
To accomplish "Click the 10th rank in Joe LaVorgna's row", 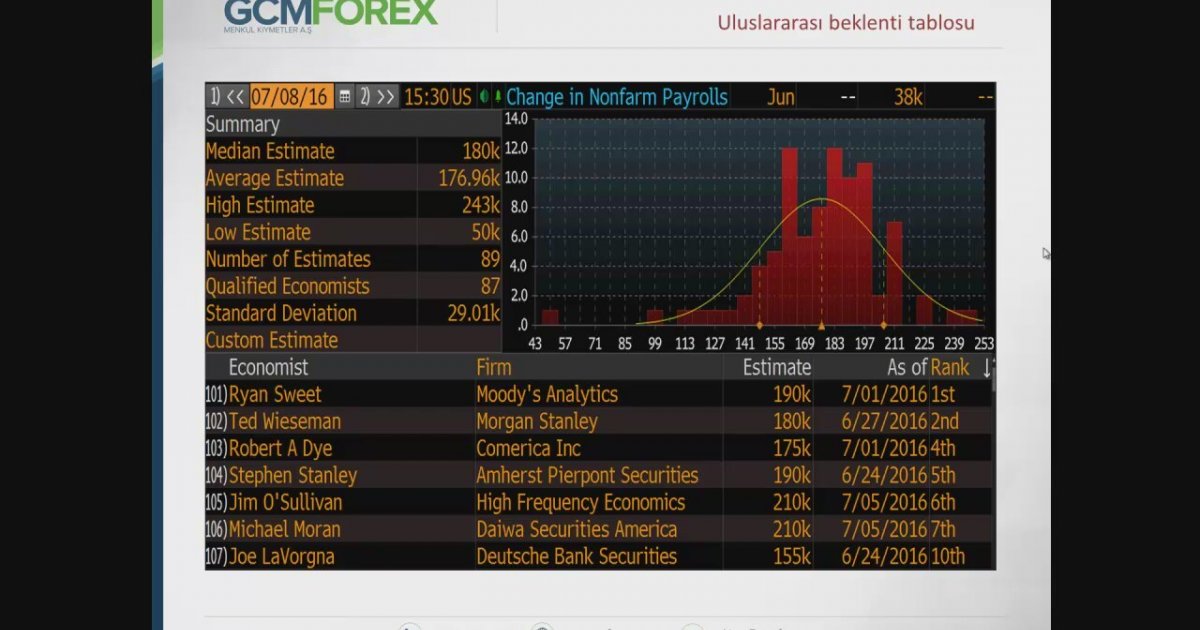I will click(948, 556).
